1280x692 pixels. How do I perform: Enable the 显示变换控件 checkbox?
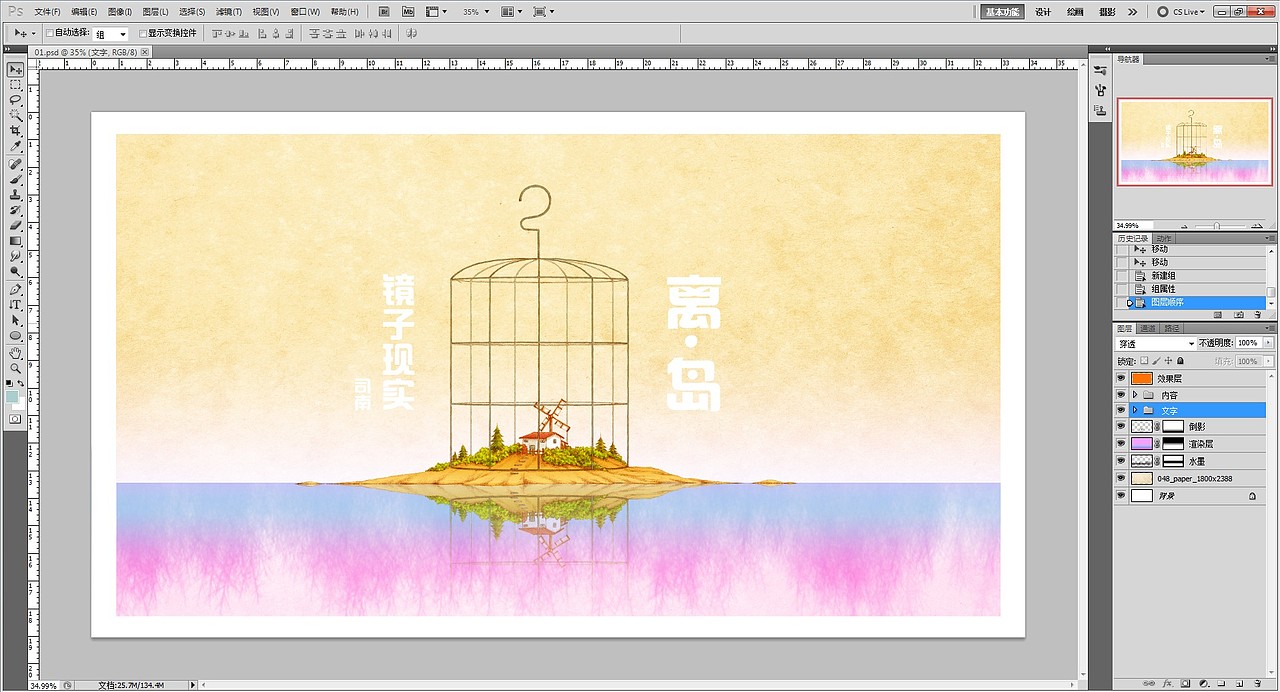(x=142, y=33)
